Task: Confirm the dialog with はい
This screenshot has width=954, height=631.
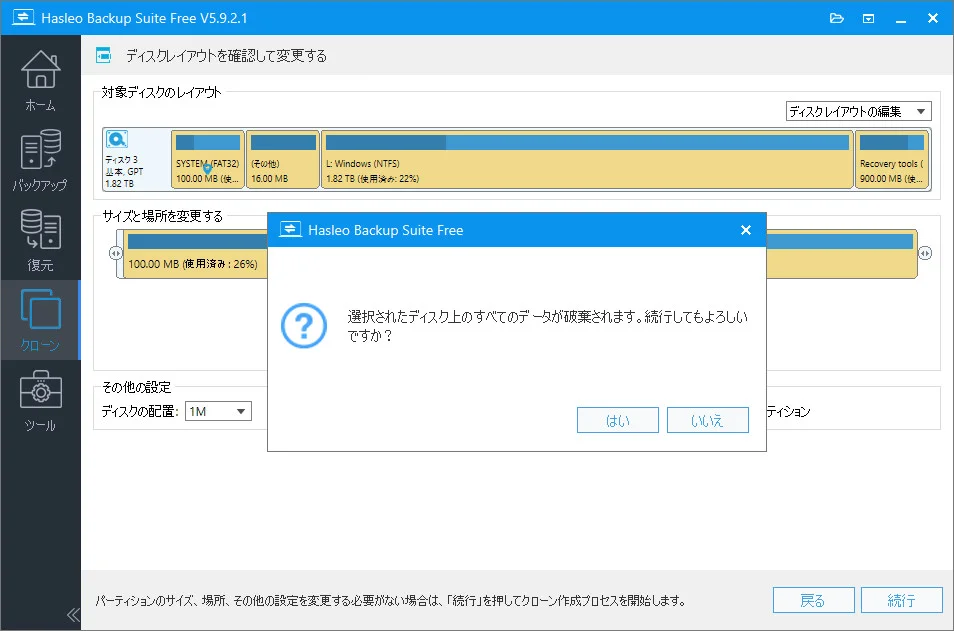Action: (618, 420)
